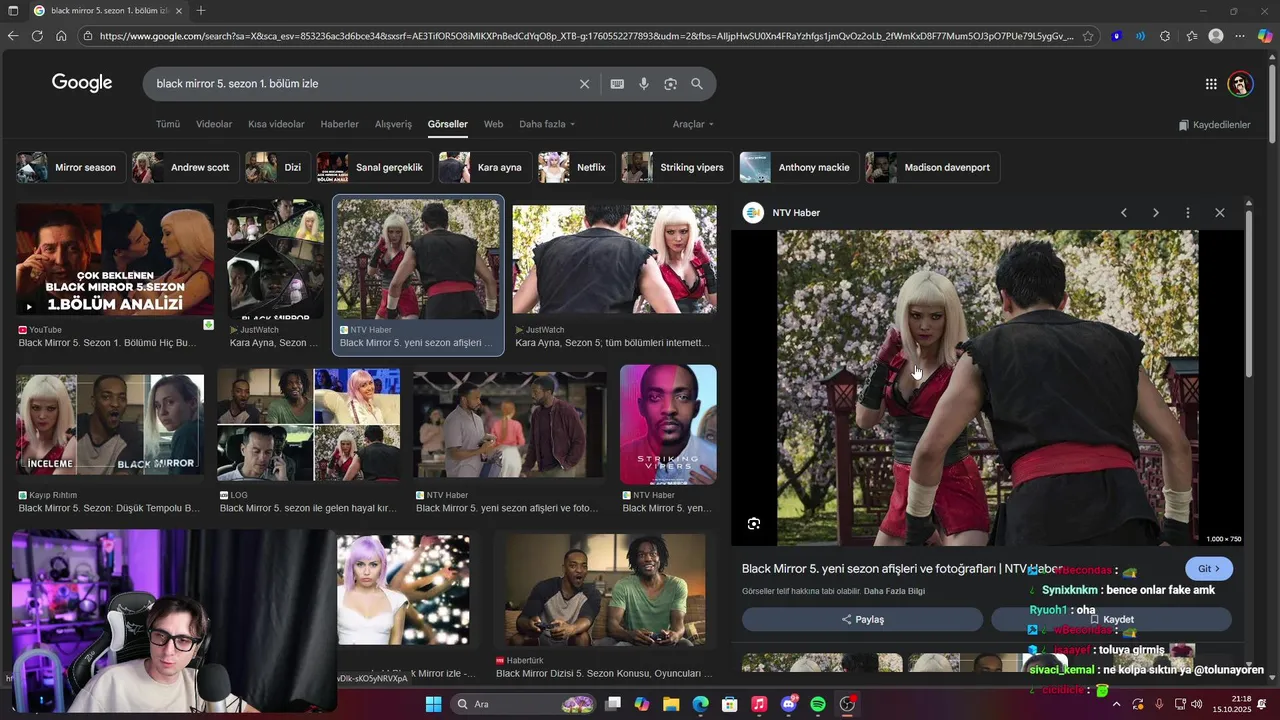Switch to the Alışveriş tab
1280x720 pixels.
click(x=393, y=124)
